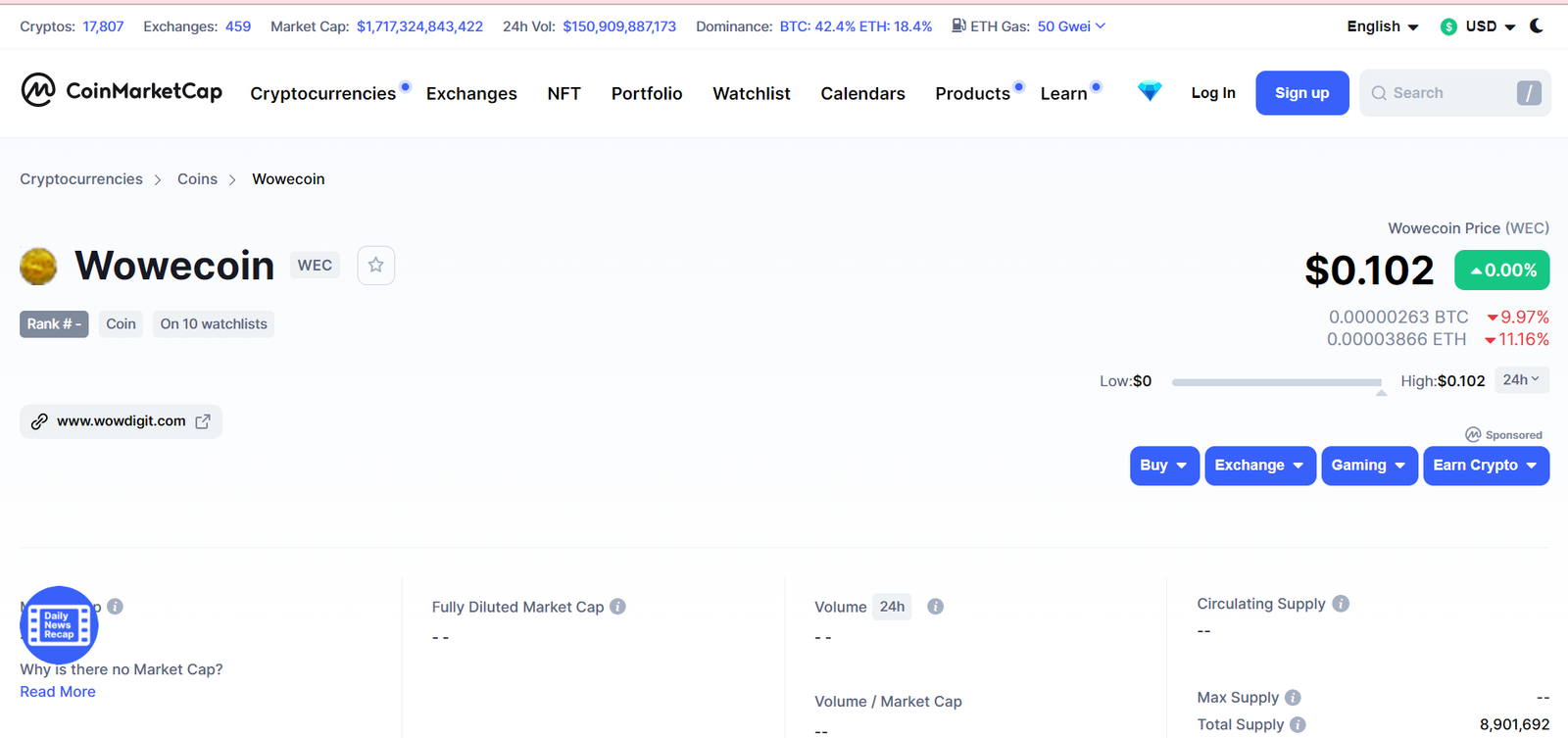
Task: Click the Wowecoin gold coin logo
Action: (x=38, y=267)
